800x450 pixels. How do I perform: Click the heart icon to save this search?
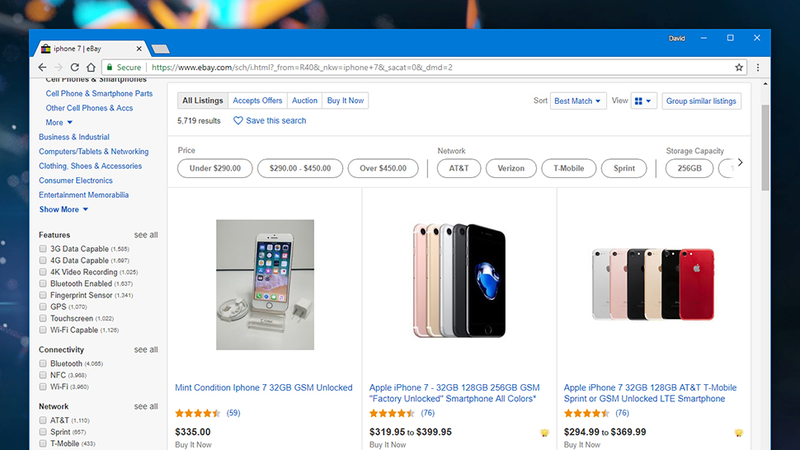[x=238, y=120]
